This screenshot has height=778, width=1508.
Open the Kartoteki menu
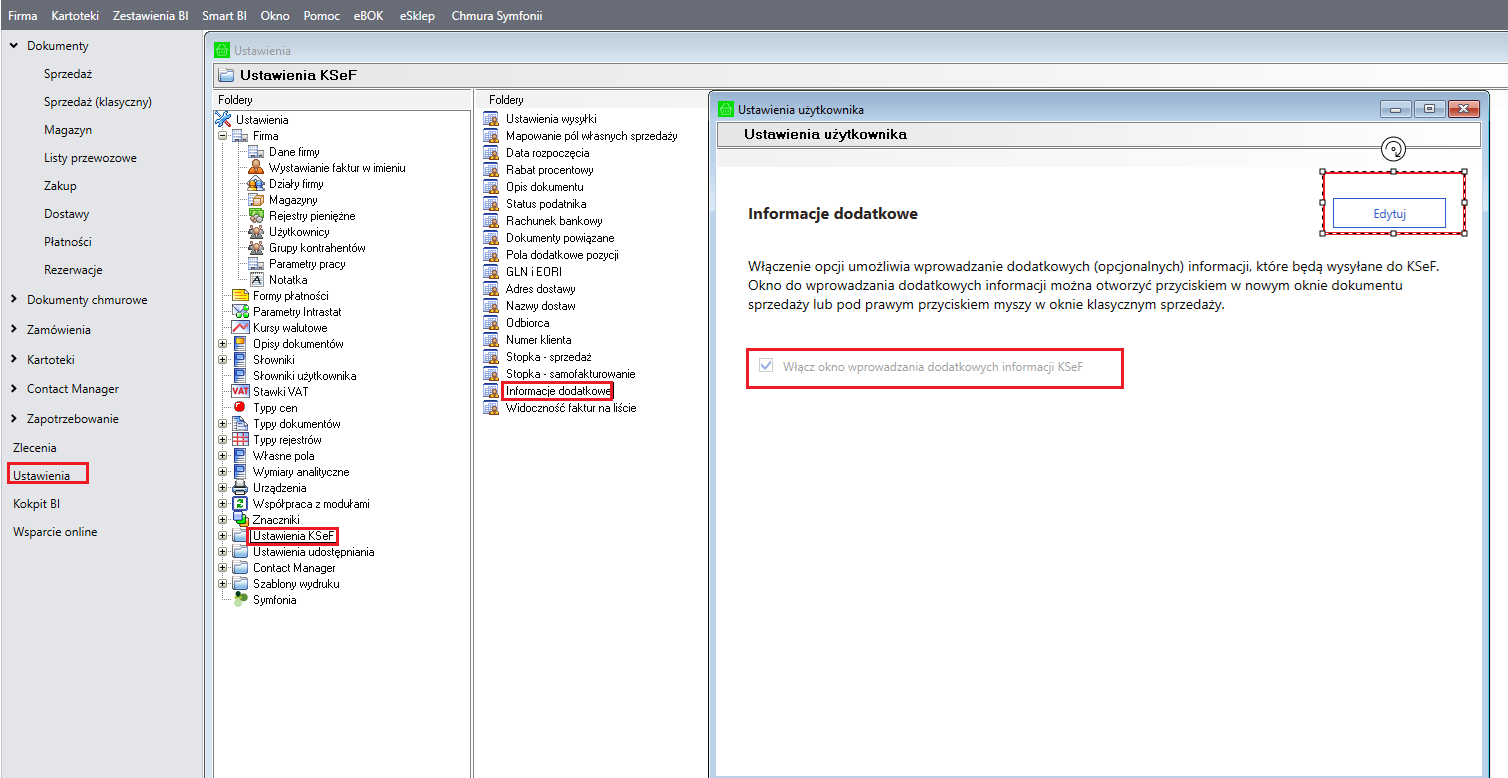coord(75,16)
